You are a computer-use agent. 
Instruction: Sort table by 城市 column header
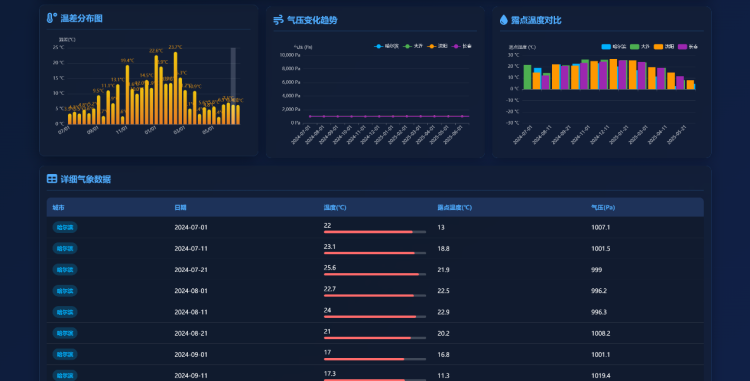click(58, 207)
